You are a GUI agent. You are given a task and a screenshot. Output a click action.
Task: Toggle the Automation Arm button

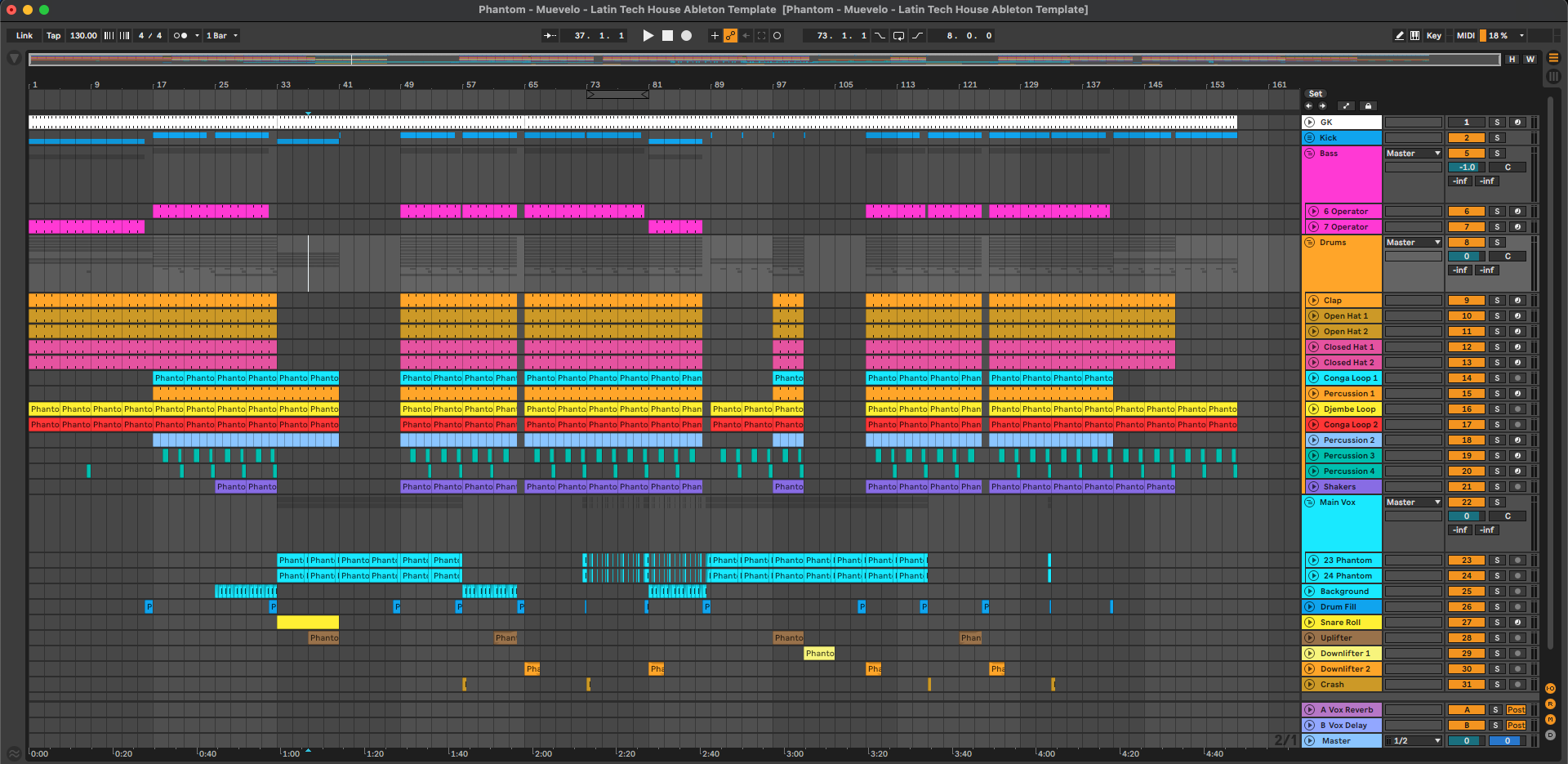(x=730, y=35)
